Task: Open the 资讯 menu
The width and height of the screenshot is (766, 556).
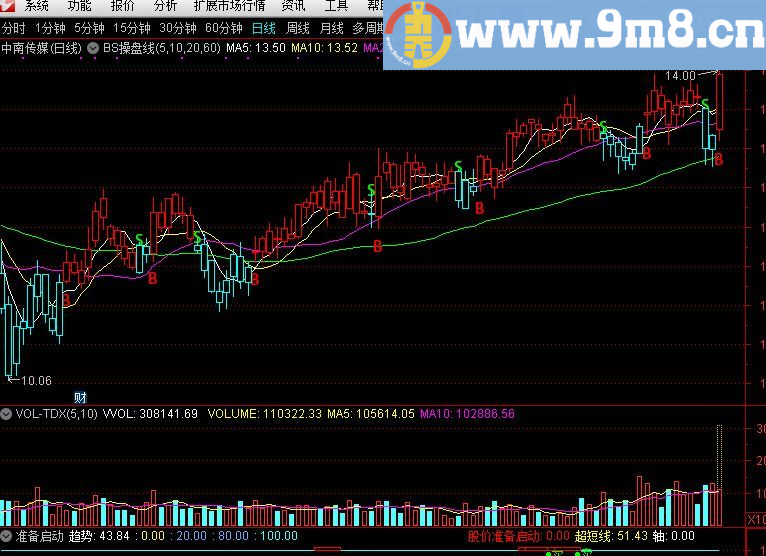Action: coord(294,5)
